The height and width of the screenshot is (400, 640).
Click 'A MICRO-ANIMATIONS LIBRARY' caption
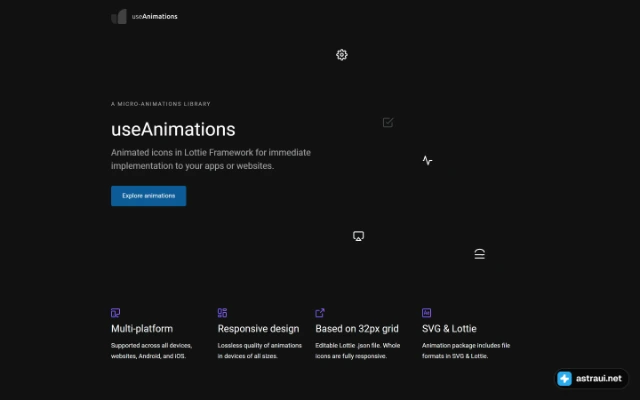coord(161,104)
